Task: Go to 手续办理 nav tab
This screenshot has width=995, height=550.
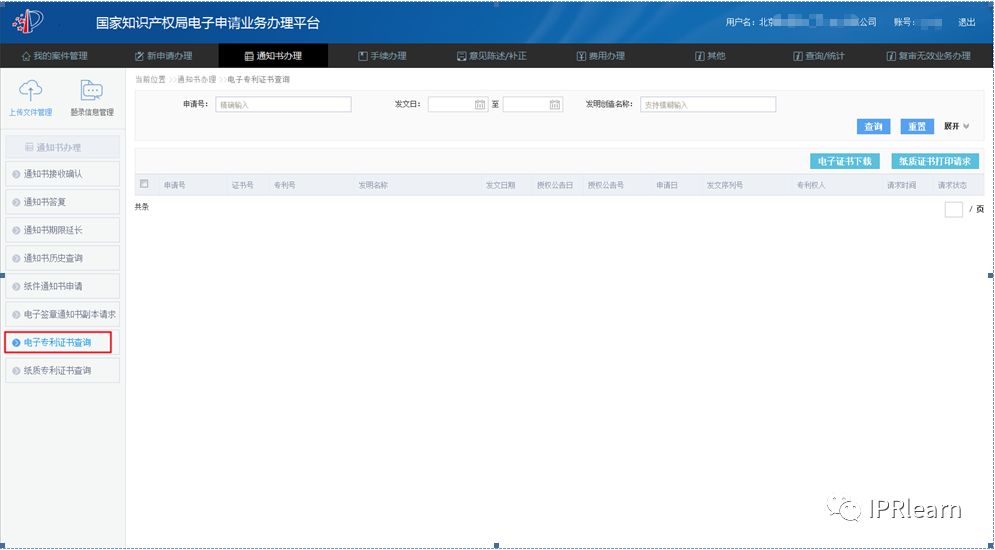Action: [383, 56]
